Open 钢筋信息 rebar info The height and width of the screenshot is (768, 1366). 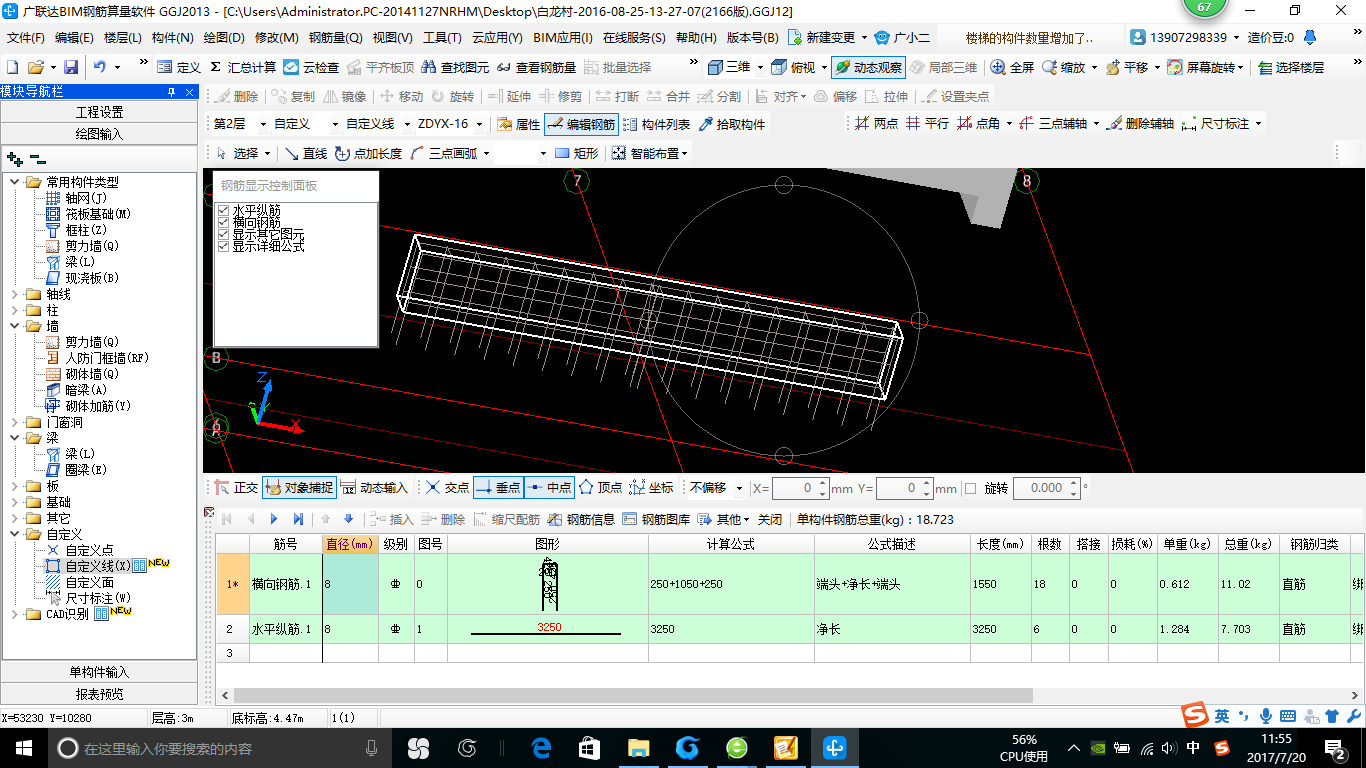tap(581, 519)
